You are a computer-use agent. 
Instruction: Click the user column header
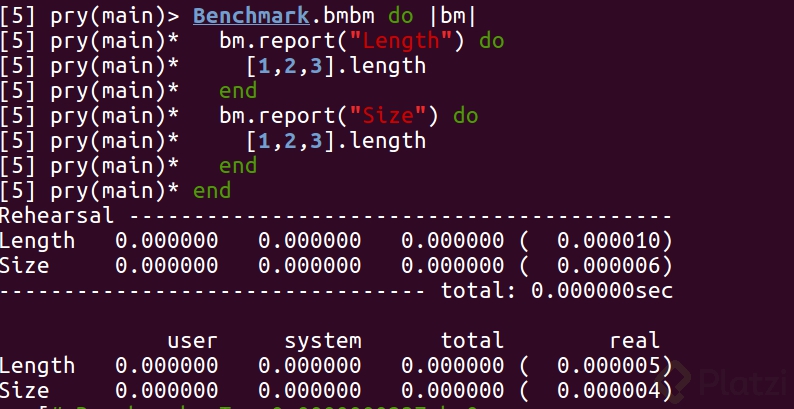pos(192,341)
